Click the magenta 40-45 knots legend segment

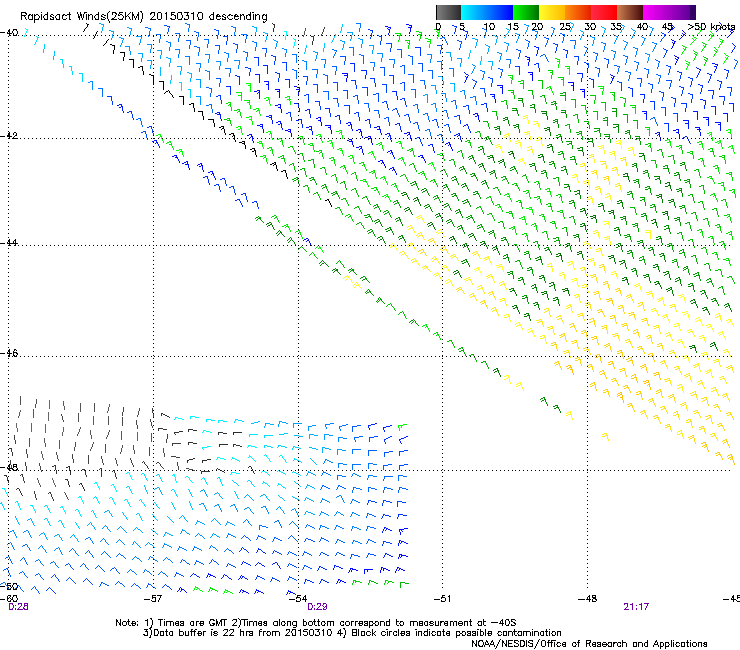[x=656, y=12]
